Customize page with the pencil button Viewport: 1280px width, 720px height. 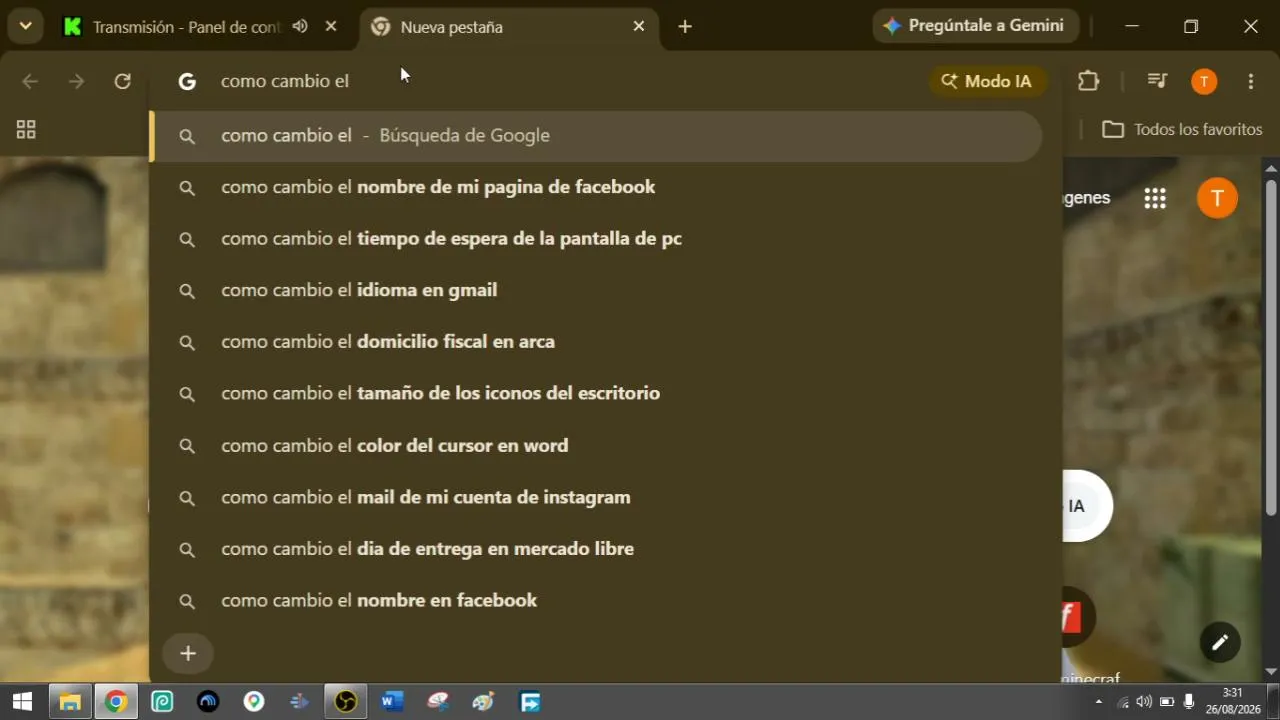1220,643
